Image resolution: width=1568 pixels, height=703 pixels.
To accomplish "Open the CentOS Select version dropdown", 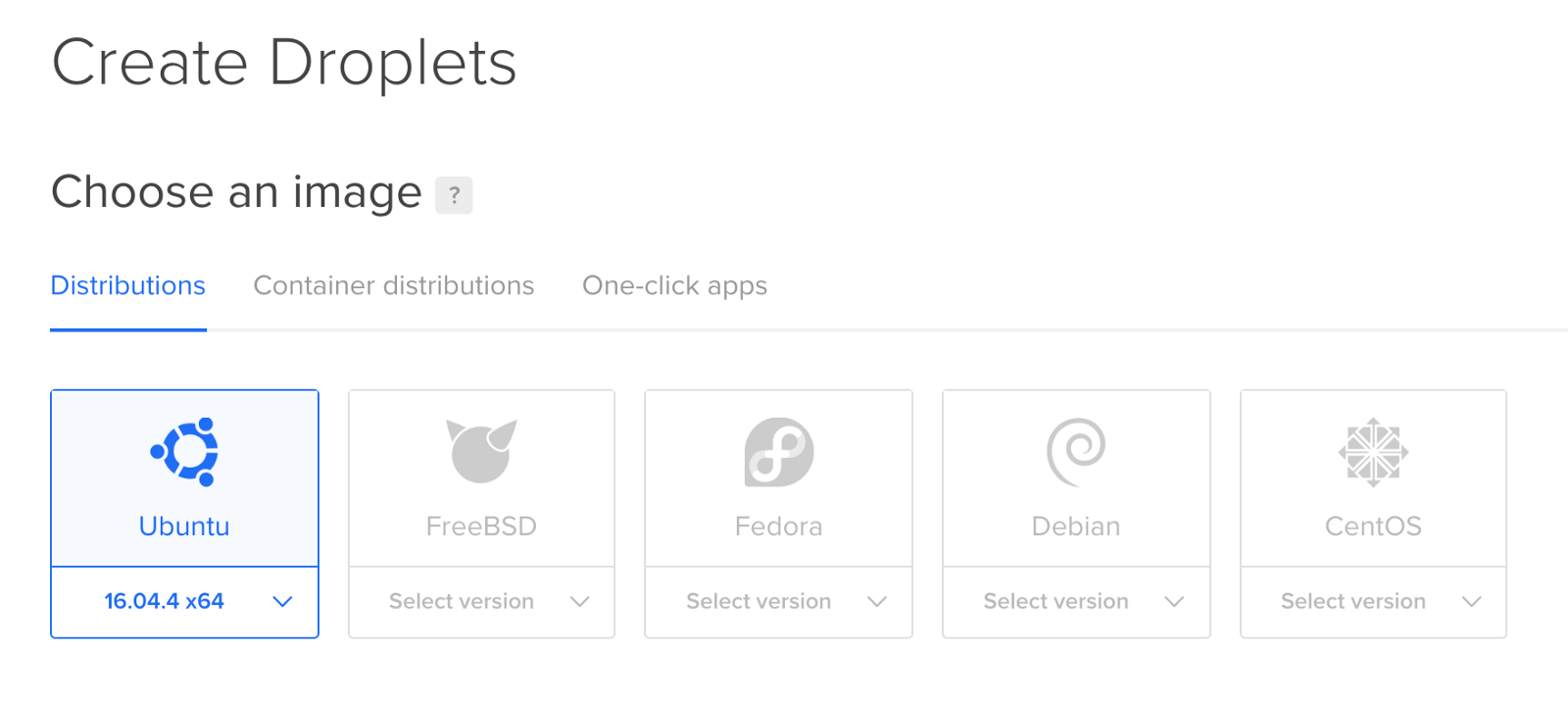I will [x=1373, y=602].
